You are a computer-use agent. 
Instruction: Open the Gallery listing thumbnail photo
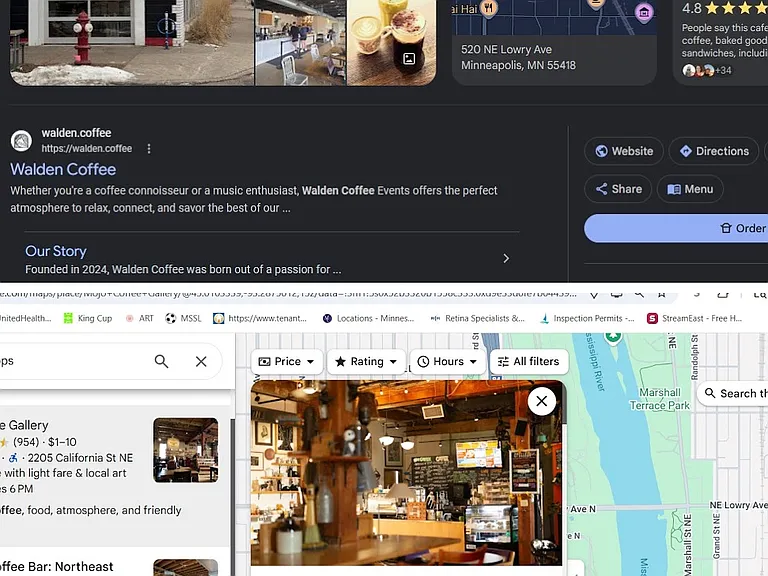[x=186, y=450]
